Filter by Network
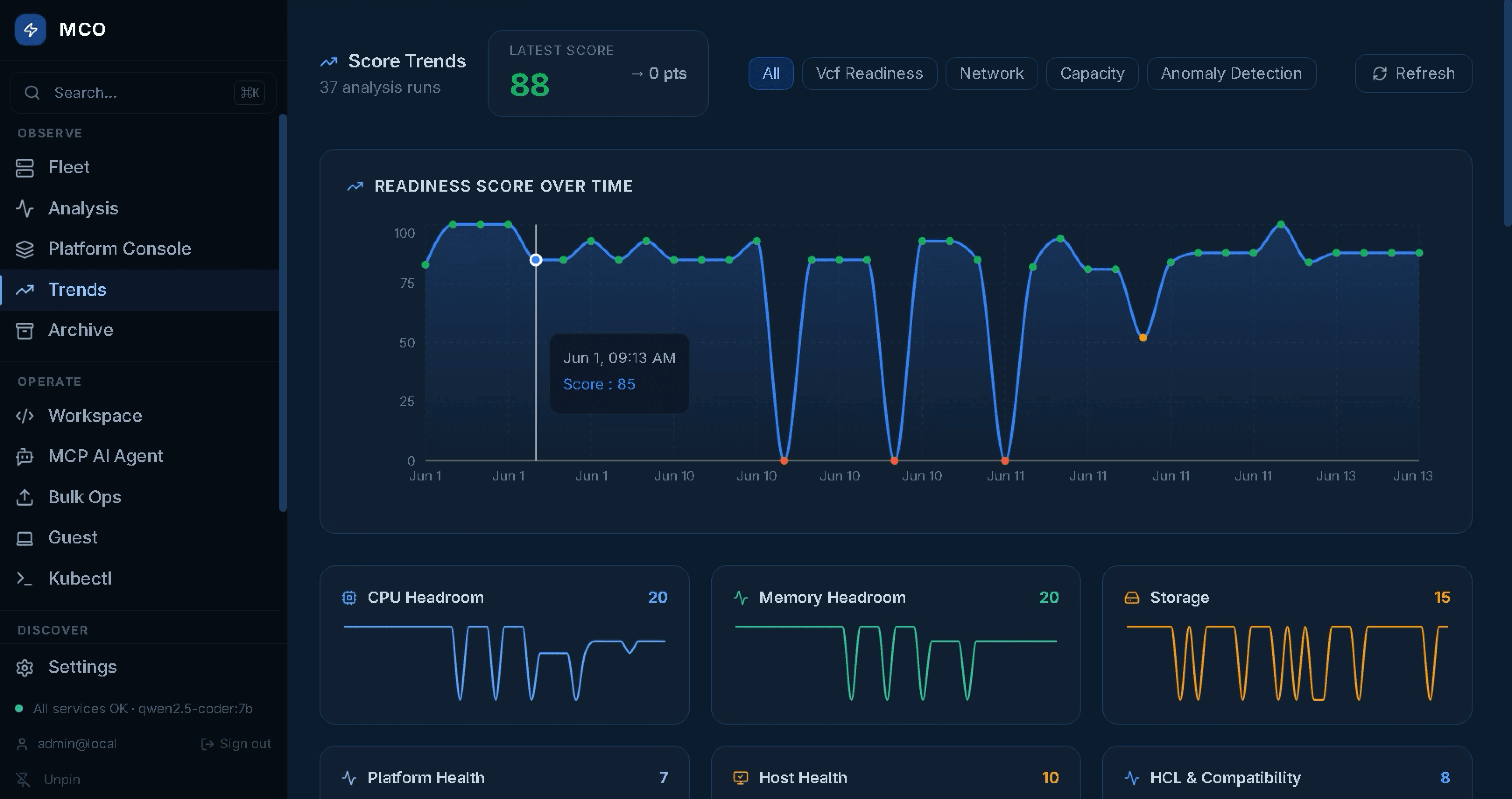 click(x=992, y=74)
